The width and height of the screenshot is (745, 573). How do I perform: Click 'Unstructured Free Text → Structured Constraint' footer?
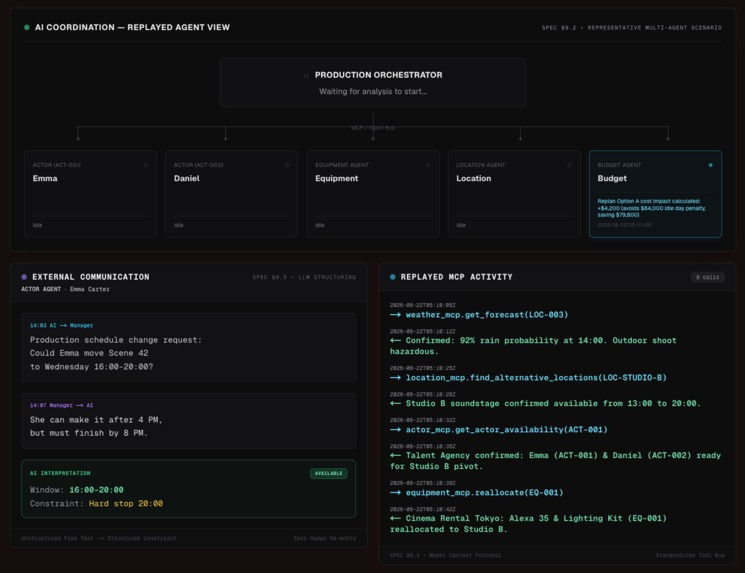click(x=98, y=538)
